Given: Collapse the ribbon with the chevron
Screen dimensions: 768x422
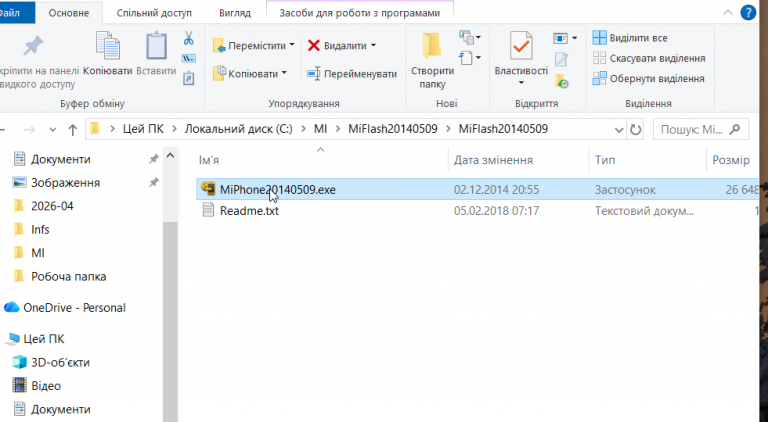Looking at the screenshot, I should pos(728,13).
